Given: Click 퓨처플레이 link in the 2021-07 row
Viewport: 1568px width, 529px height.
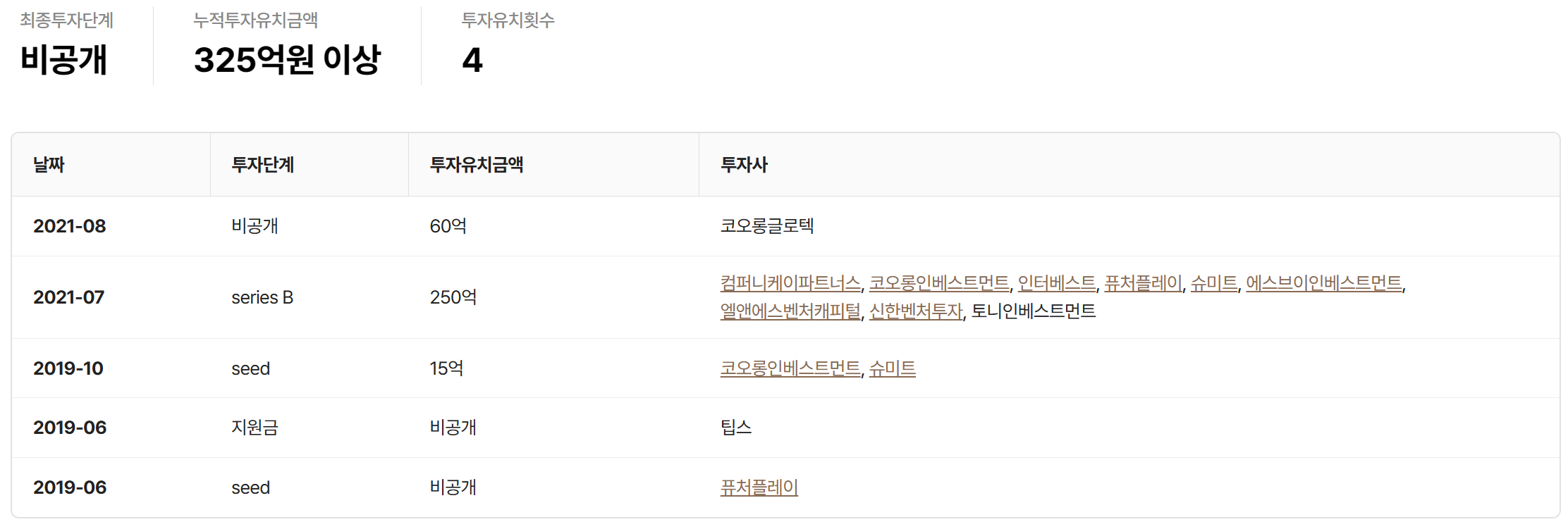Looking at the screenshot, I should [x=1143, y=283].
